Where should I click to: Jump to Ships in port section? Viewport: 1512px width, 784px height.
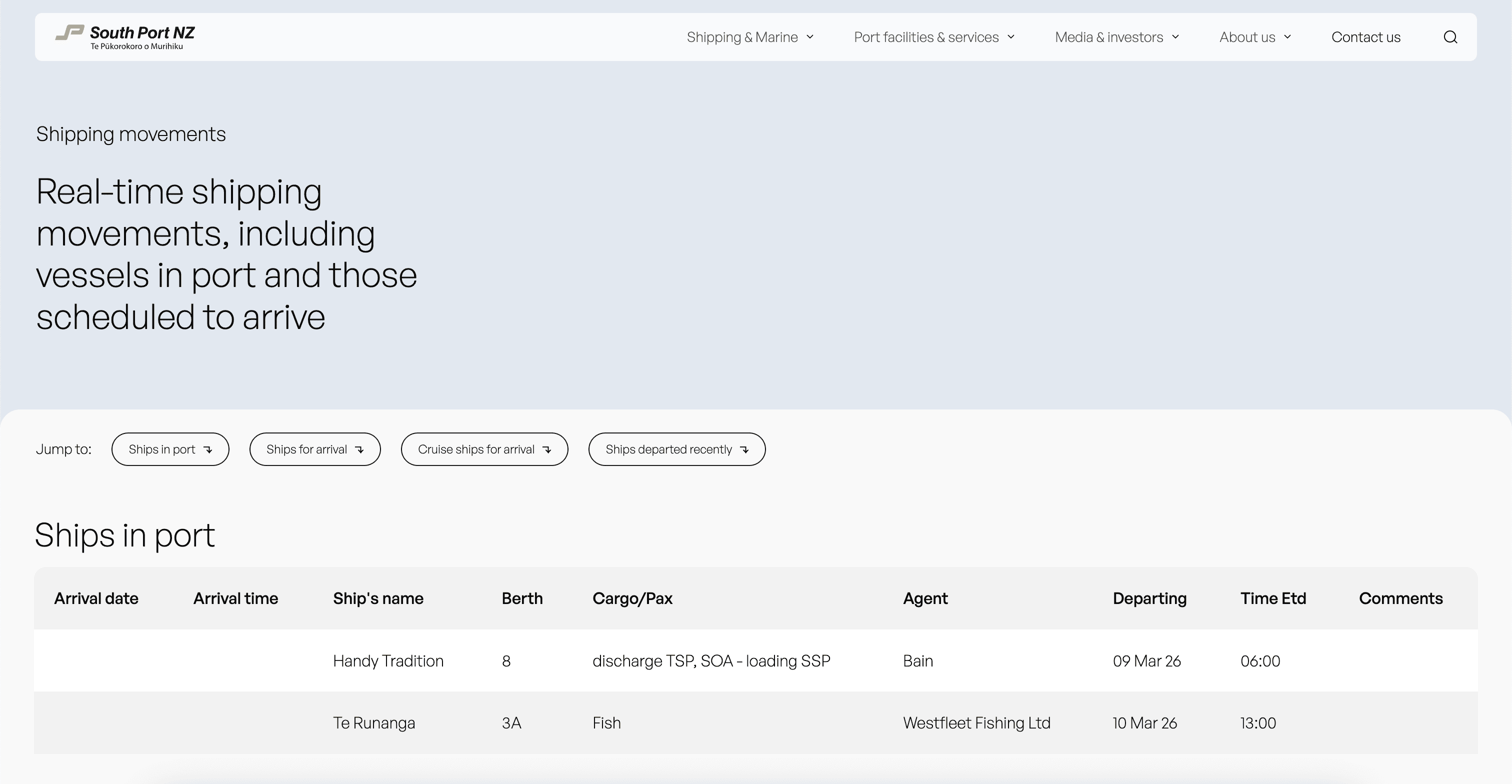pos(162,449)
